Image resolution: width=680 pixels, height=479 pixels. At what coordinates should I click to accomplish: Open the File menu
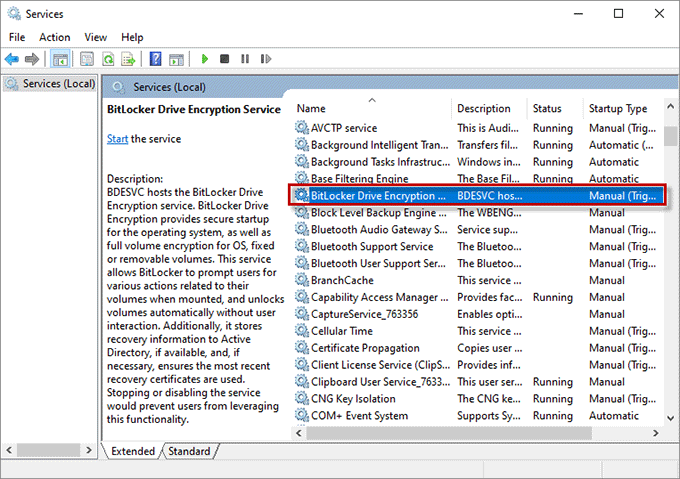17,37
